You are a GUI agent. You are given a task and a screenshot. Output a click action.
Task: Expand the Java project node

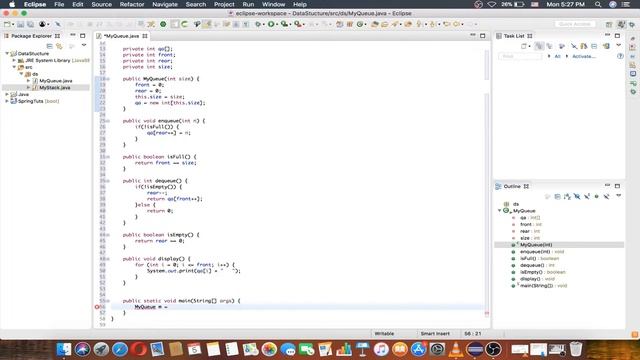pyautogui.click(x=7, y=94)
